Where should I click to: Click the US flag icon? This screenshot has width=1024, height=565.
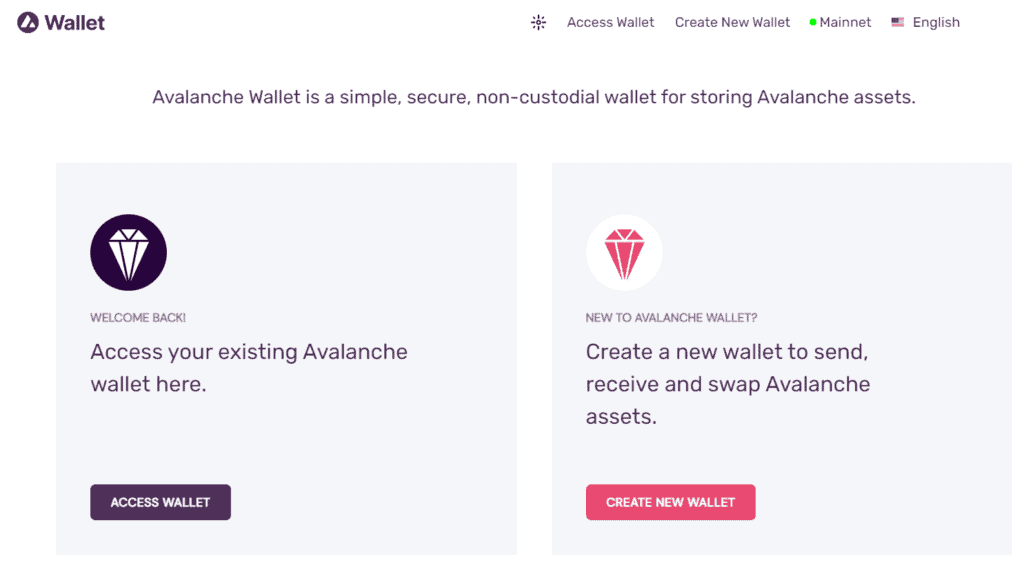[x=898, y=22]
